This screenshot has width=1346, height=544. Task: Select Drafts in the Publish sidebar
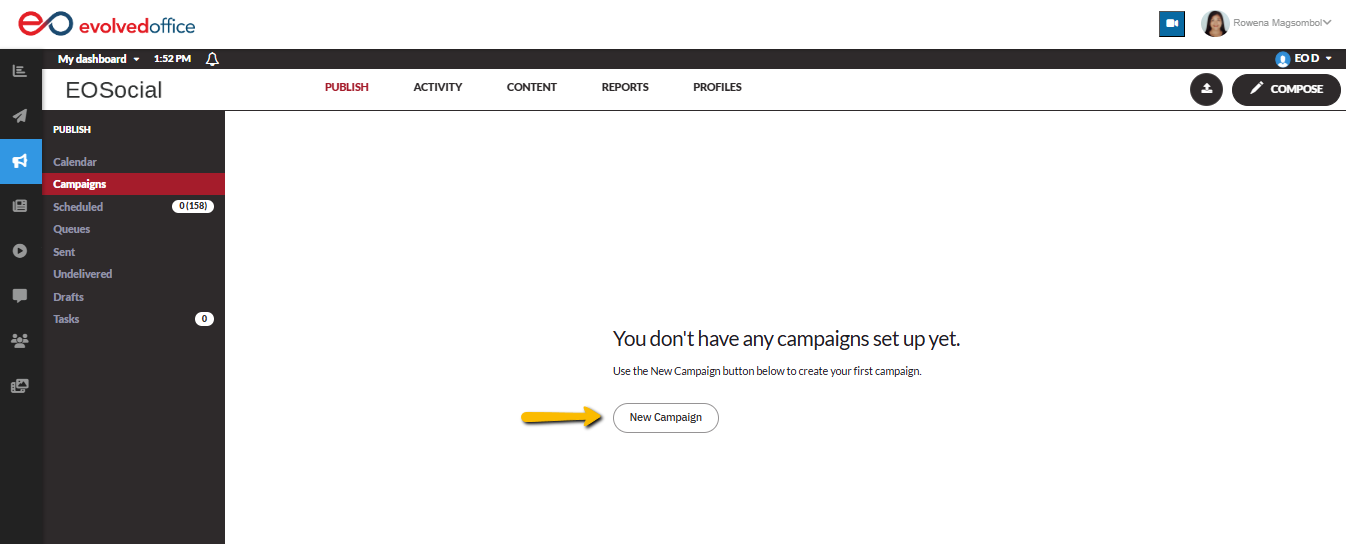click(68, 297)
